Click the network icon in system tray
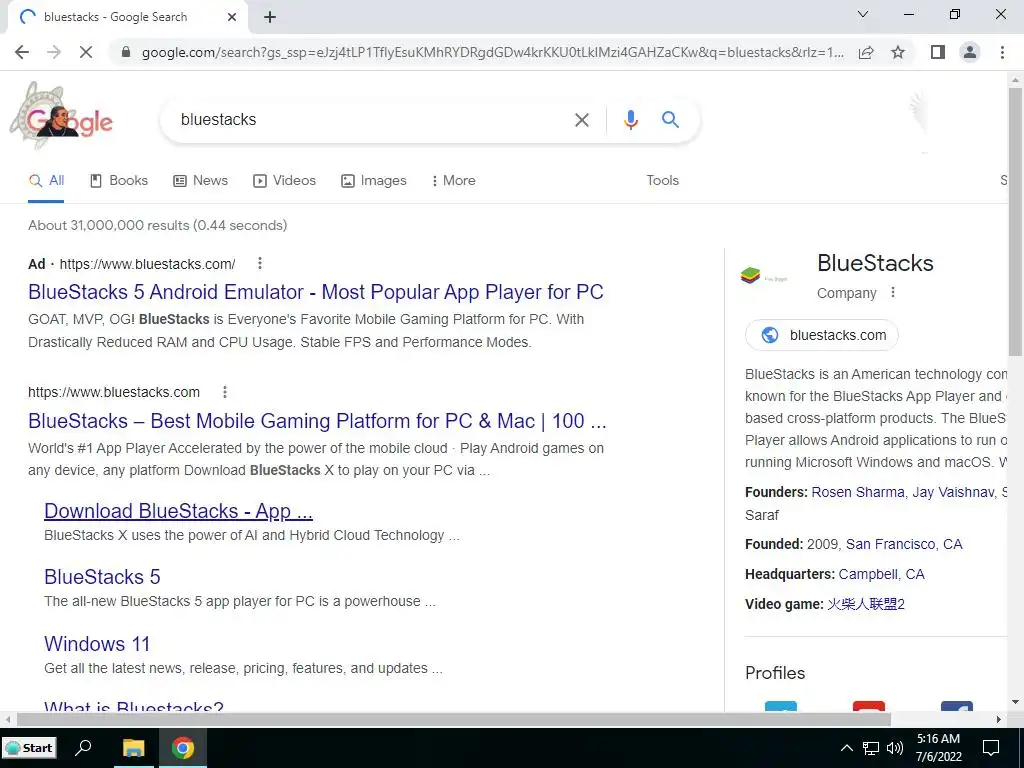The height and width of the screenshot is (768, 1024). [871, 748]
